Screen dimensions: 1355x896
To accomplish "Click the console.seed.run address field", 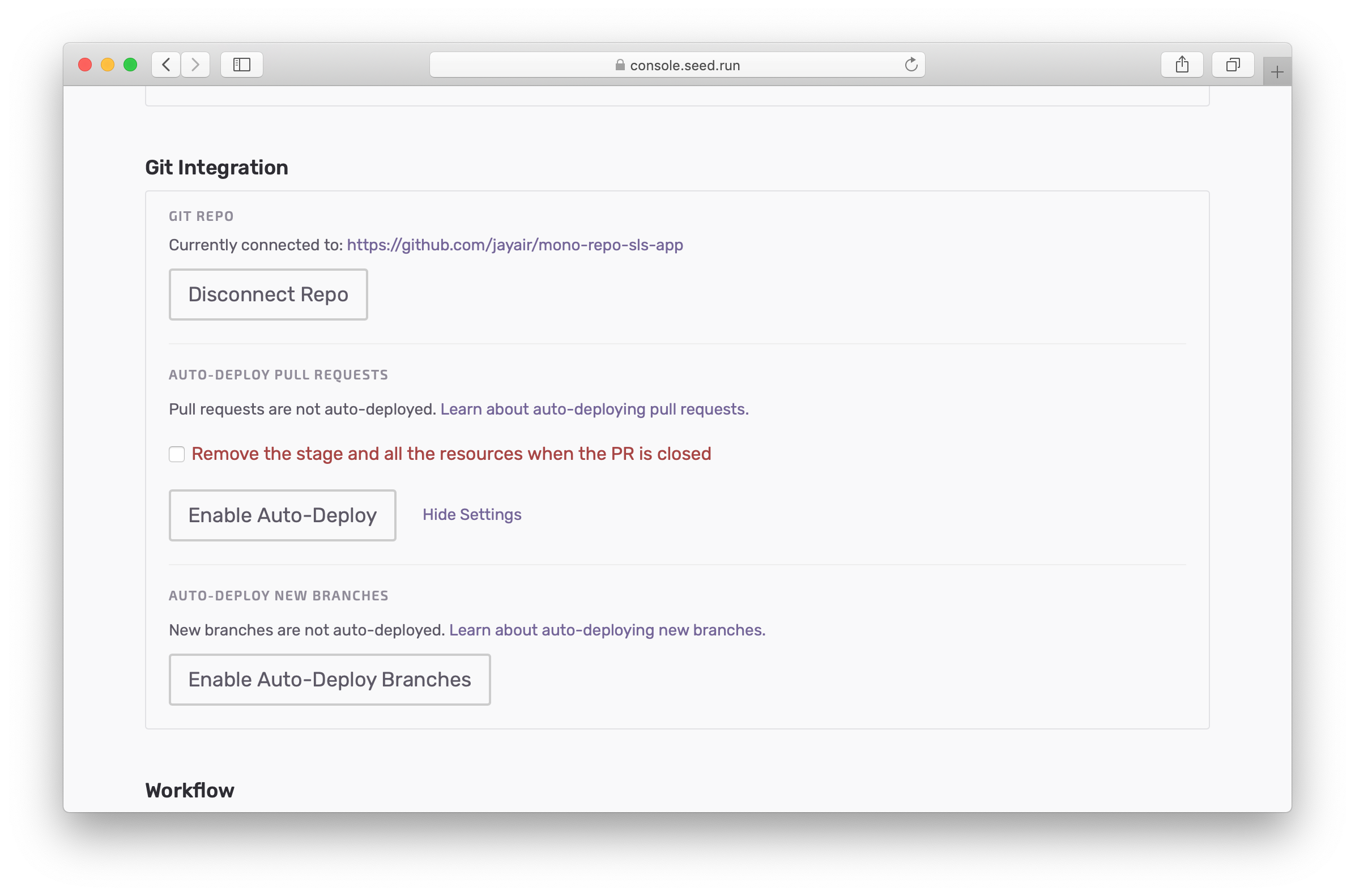I will (x=685, y=65).
